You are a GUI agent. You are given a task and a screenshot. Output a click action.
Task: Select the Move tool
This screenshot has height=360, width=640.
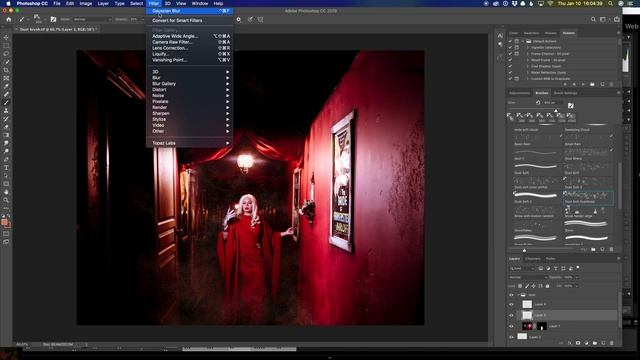click(x=6, y=38)
